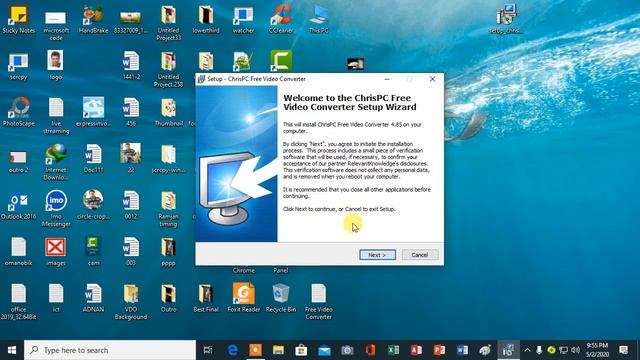Open Outlook 2016 desktop shortcut

point(18,205)
